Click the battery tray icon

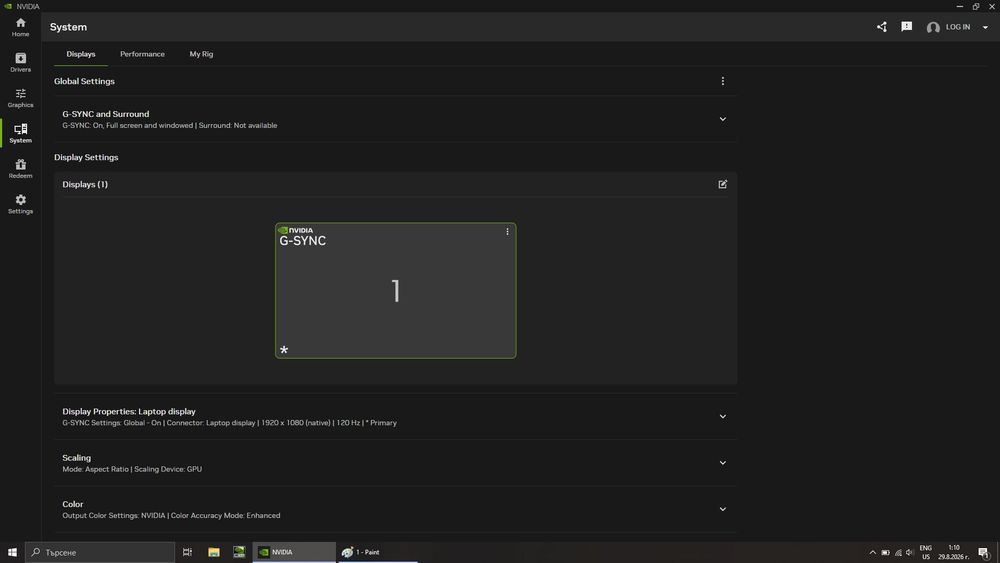pyautogui.click(x=885, y=553)
